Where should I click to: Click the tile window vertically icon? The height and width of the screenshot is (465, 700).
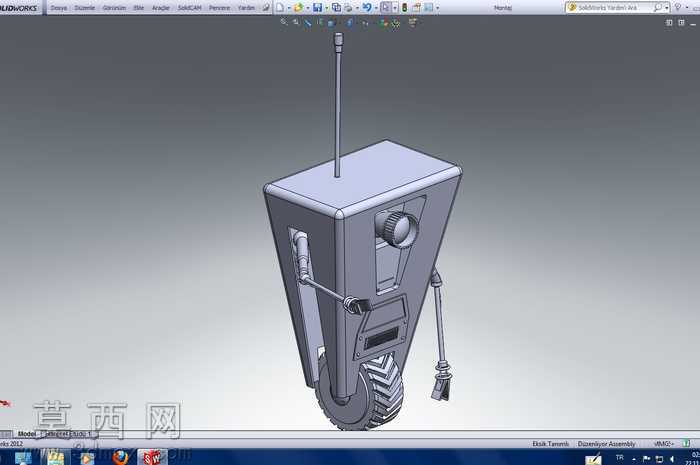tap(669, 22)
